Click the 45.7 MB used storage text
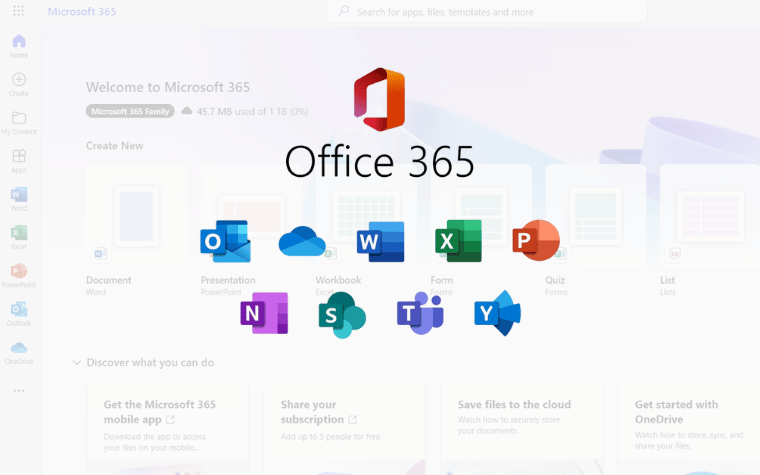The height and width of the screenshot is (475, 760). pos(252,111)
